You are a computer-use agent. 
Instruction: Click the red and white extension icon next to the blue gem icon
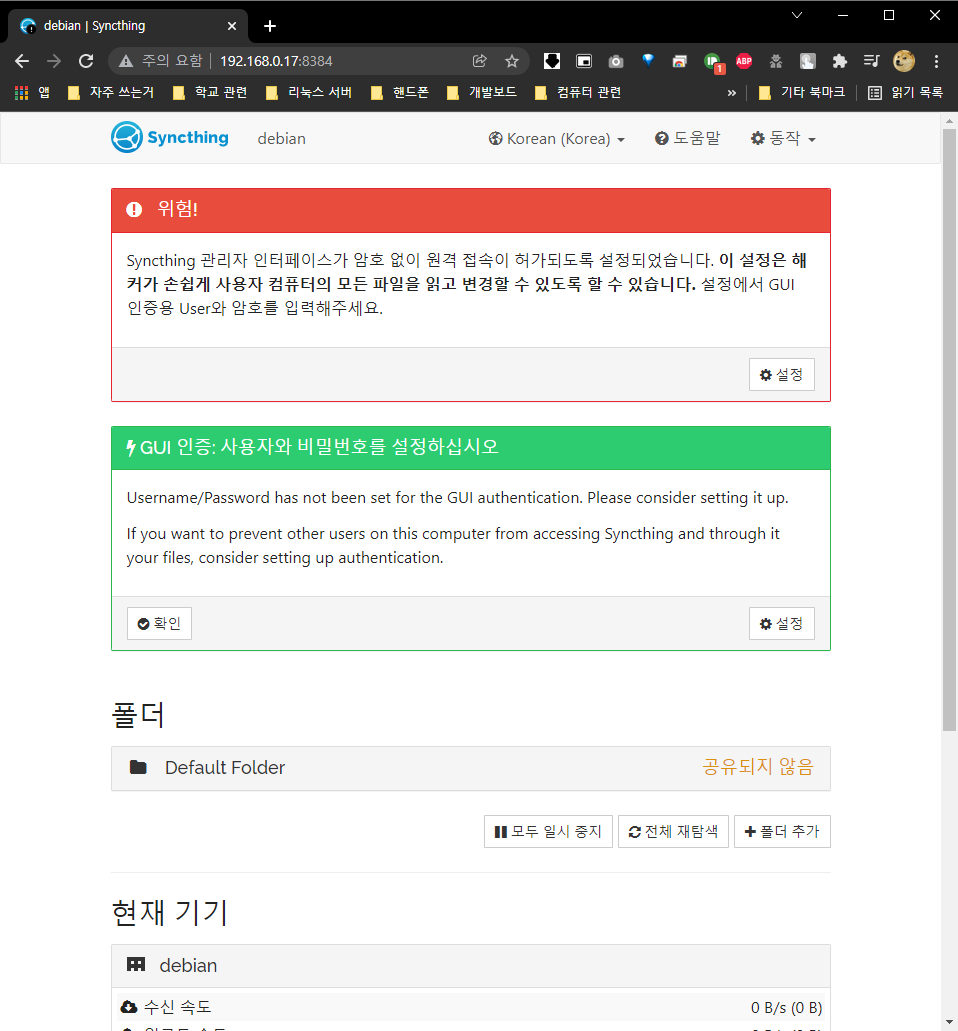tap(680, 61)
